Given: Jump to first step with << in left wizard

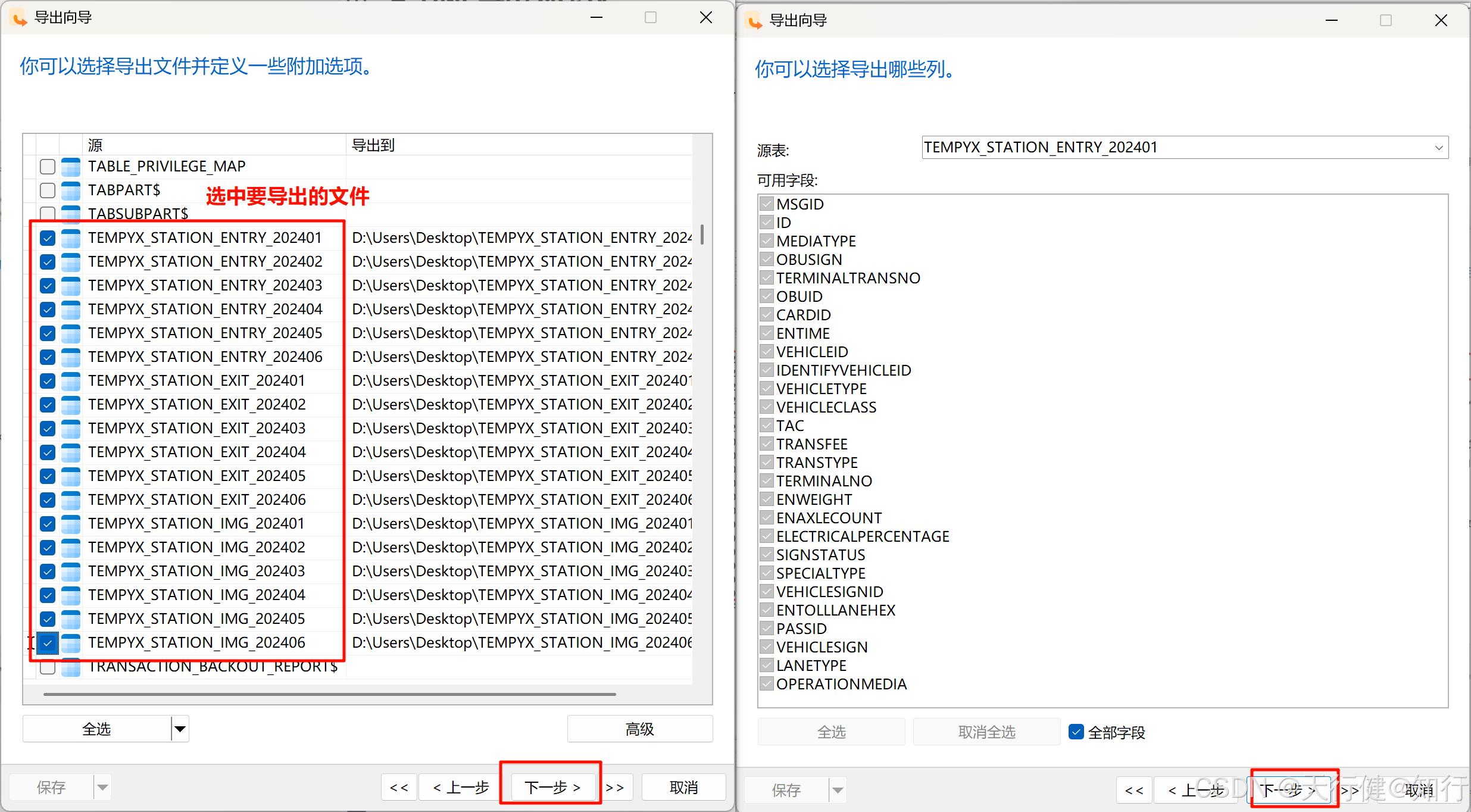Looking at the screenshot, I should point(399,788).
